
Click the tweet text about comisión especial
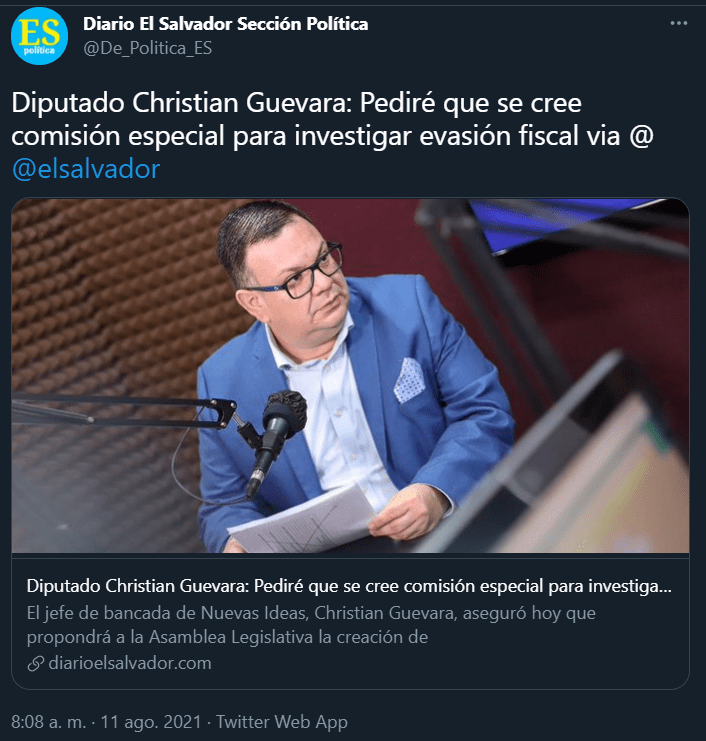click(332, 136)
